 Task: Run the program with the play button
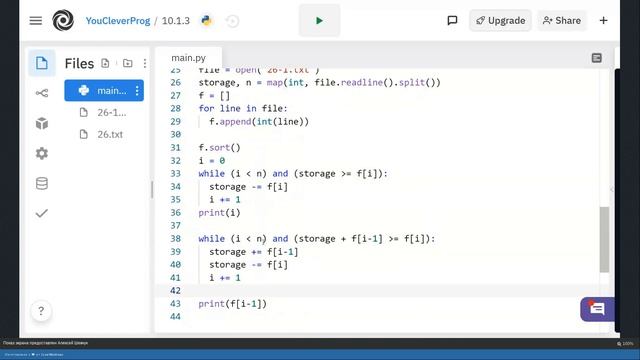(319, 20)
